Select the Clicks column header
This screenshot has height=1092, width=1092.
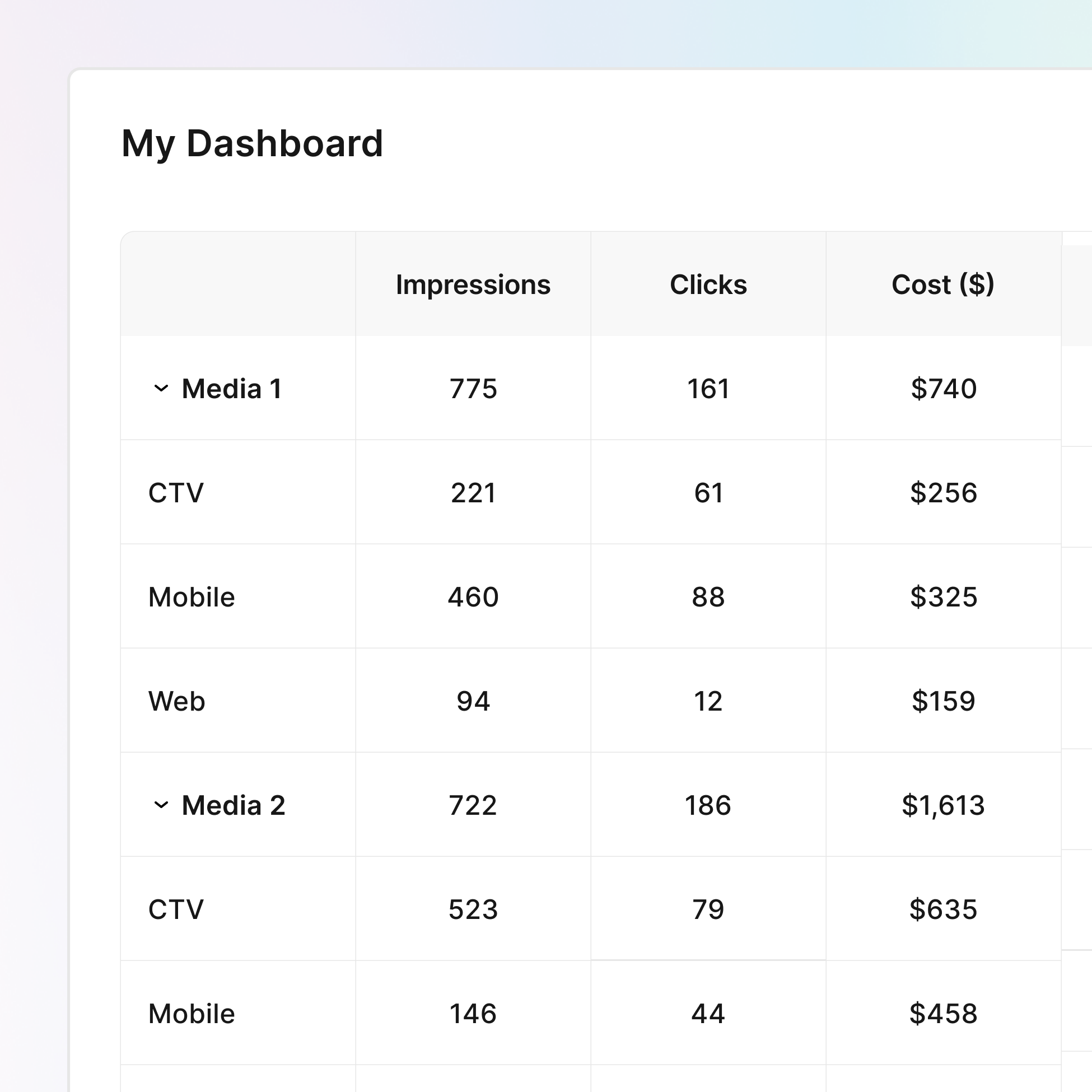click(x=708, y=285)
